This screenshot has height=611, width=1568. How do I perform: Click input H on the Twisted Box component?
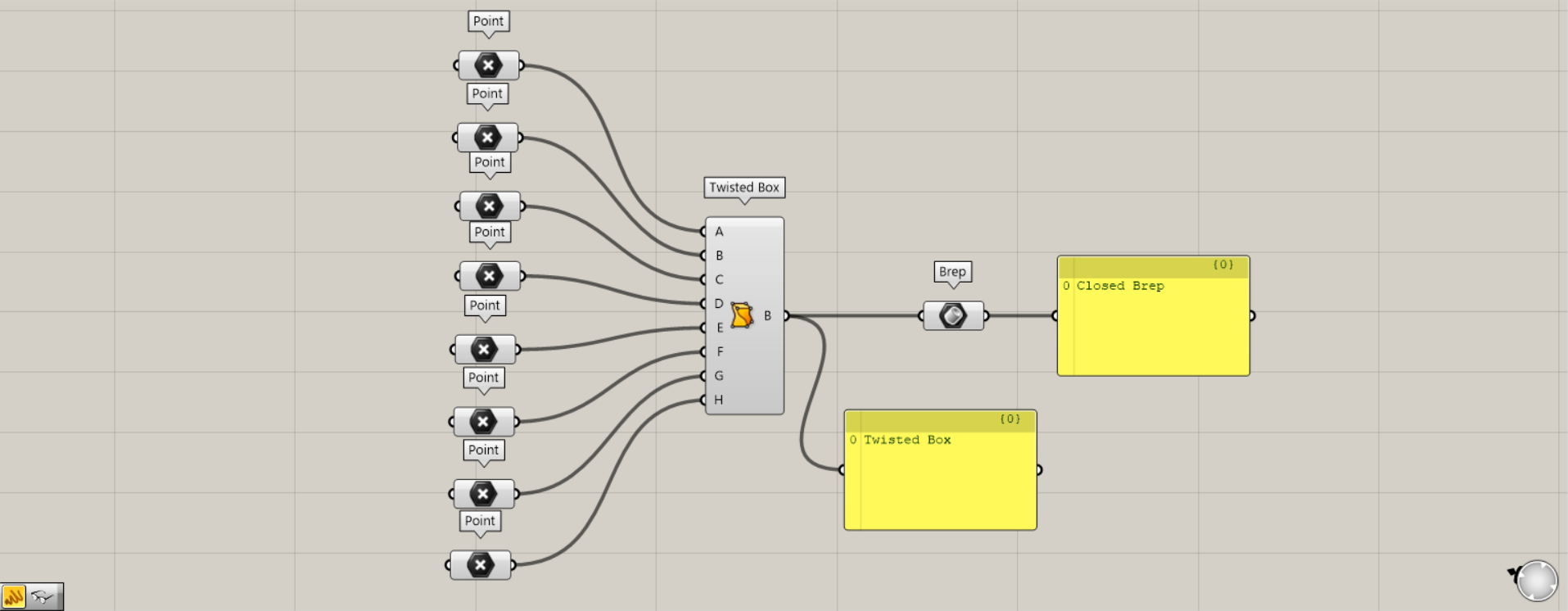[719, 400]
